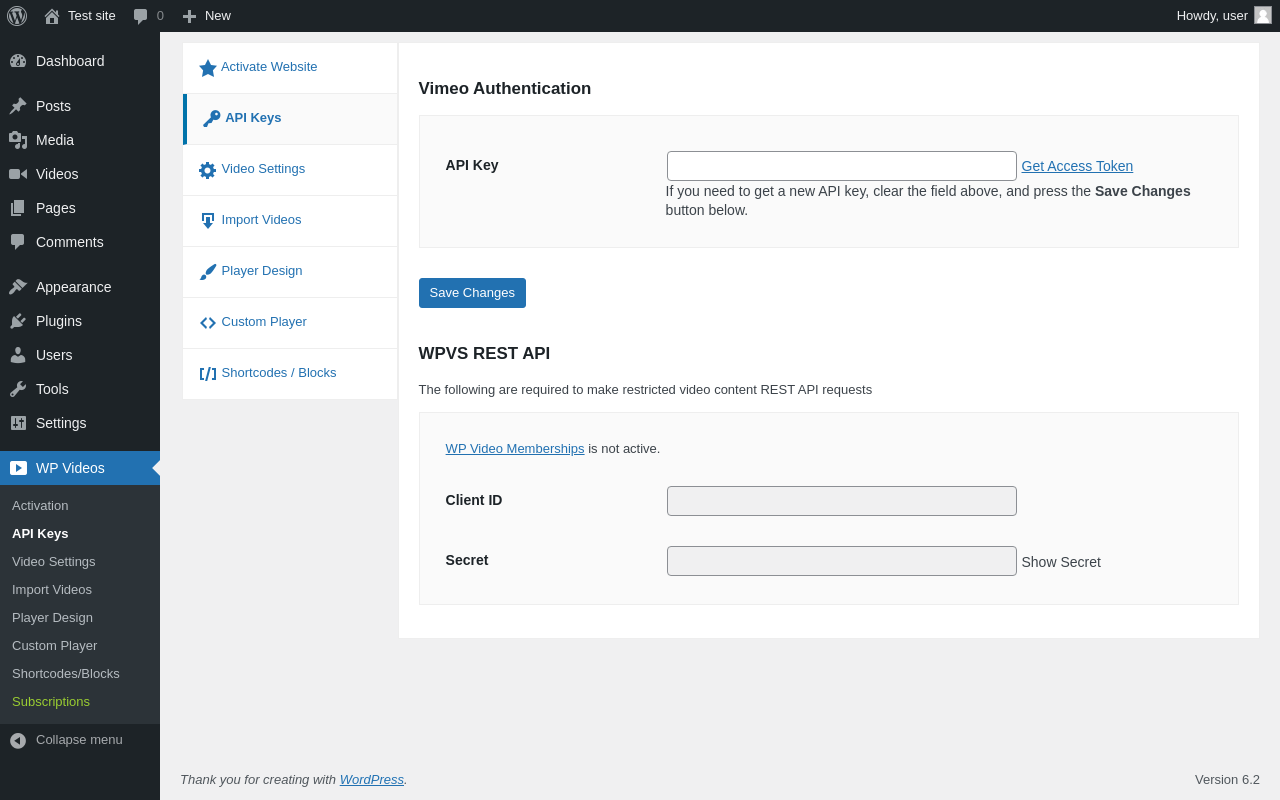This screenshot has height=800, width=1280.
Task: Click the Collapse menu arrow icon
Action: click(18, 741)
